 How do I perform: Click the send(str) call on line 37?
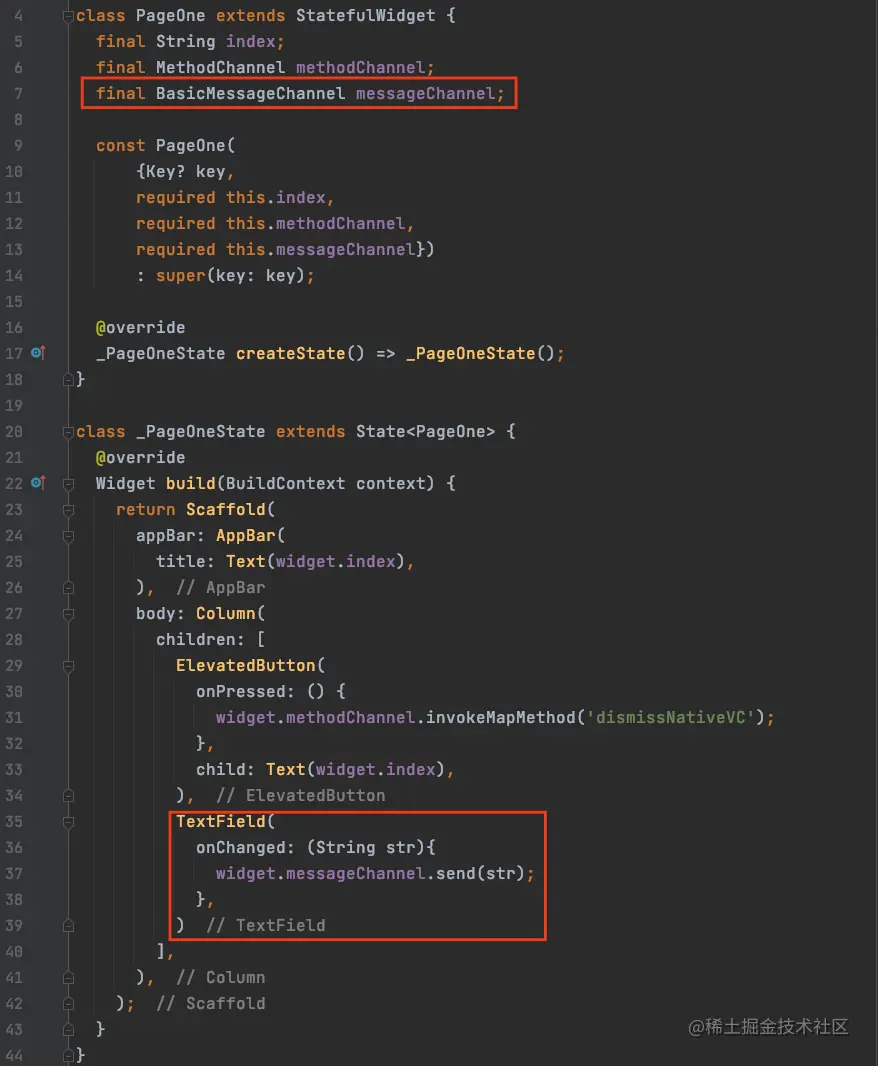(480, 874)
